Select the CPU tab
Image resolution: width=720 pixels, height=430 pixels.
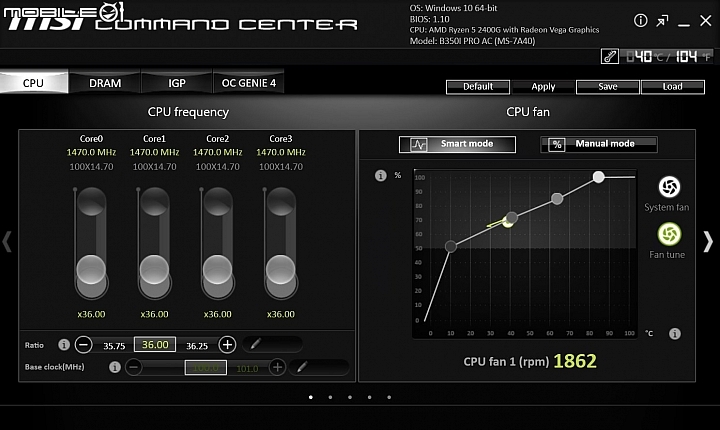pyautogui.click(x=34, y=83)
